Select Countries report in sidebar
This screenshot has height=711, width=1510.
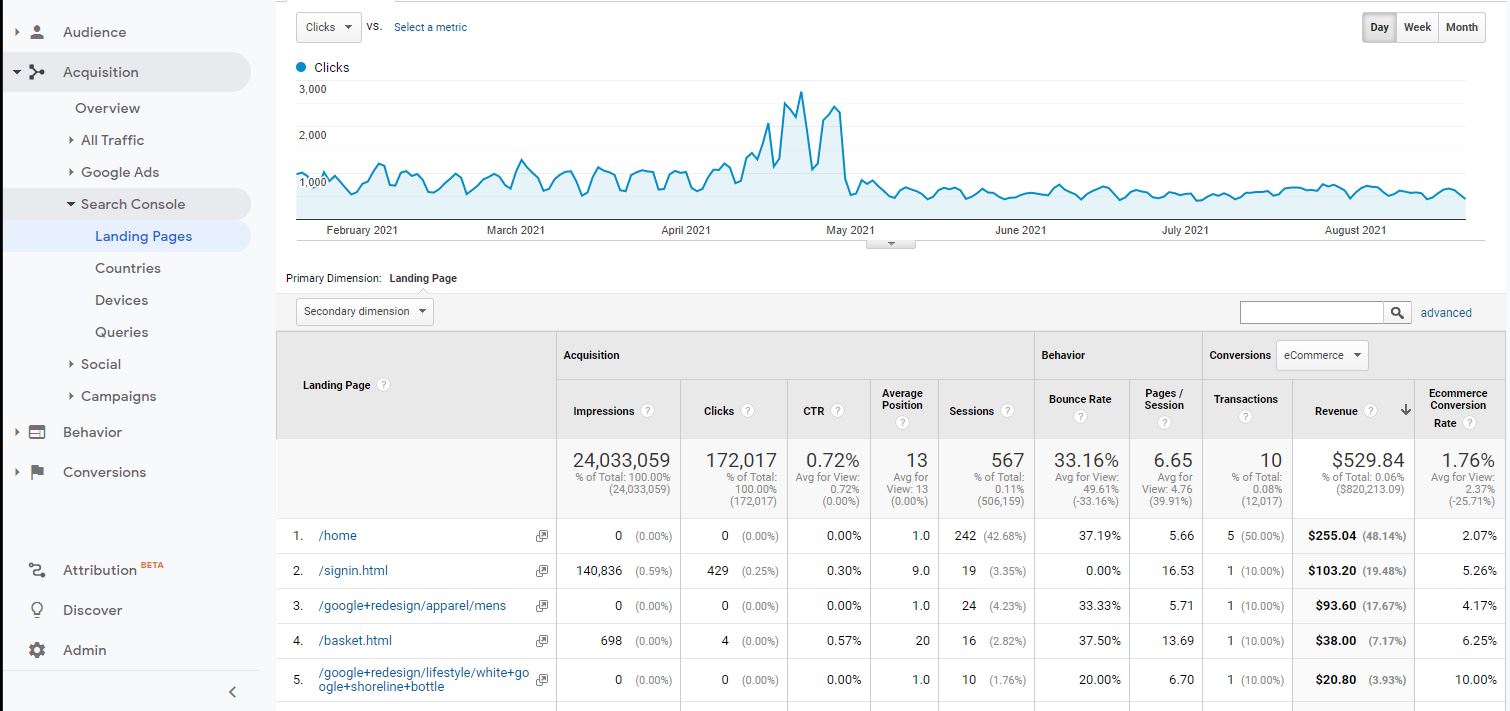127,268
